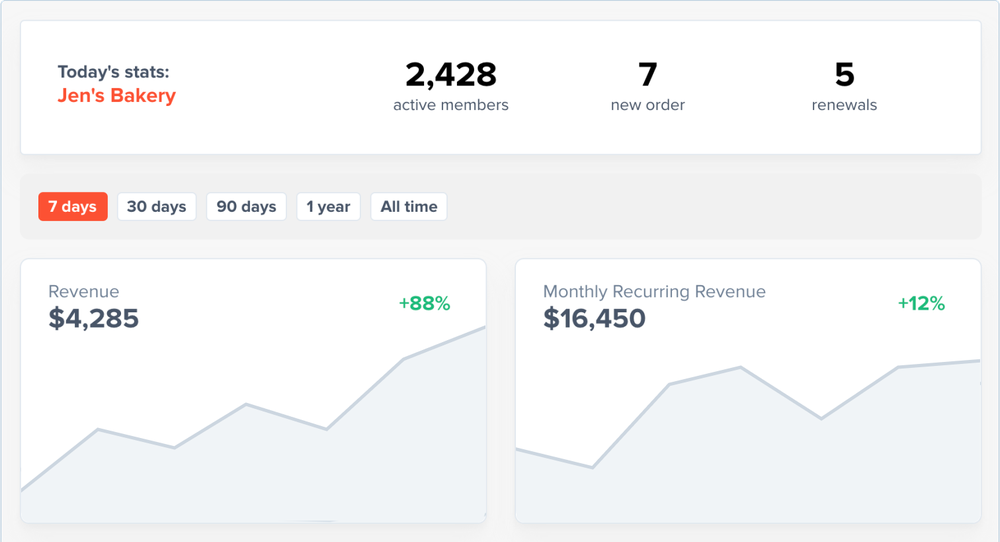
Task: Click the renewals label
Action: tap(844, 105)
